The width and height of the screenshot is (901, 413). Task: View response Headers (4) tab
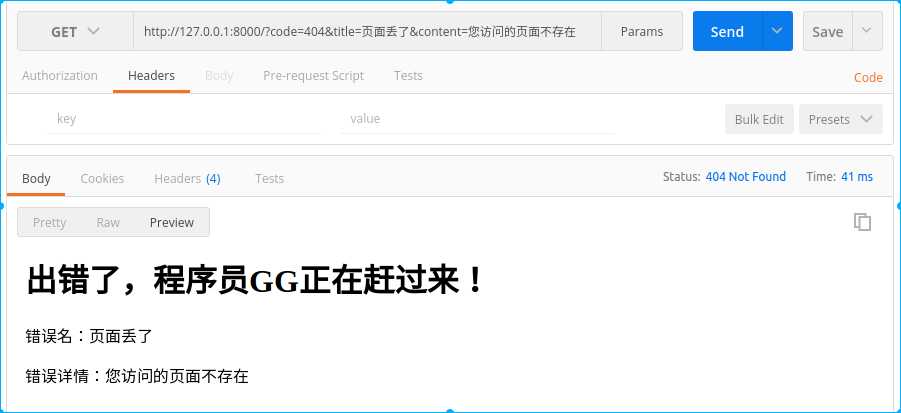(187, 179)
